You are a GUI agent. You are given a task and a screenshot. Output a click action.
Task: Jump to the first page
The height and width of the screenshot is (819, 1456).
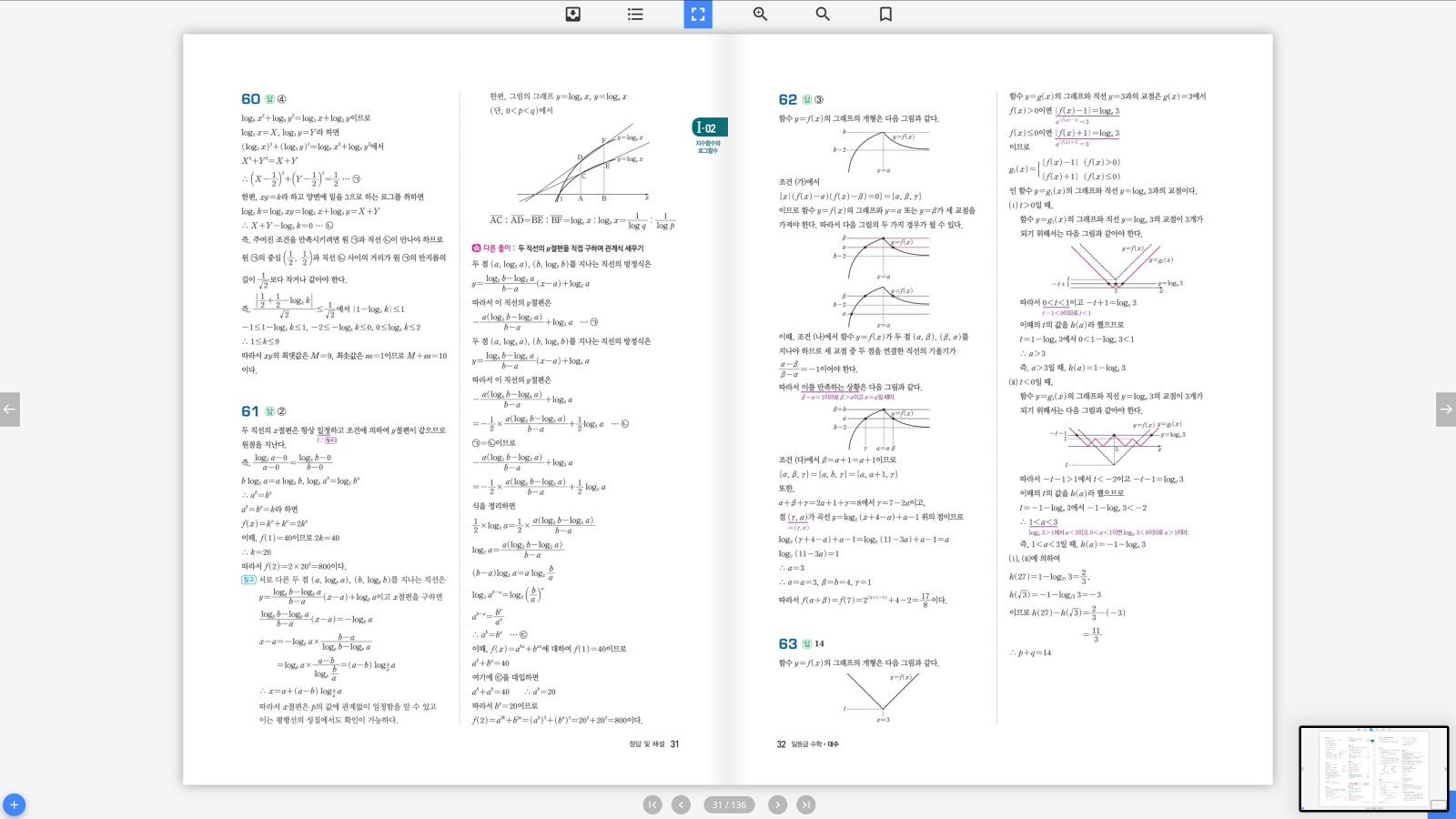(652, 804)
